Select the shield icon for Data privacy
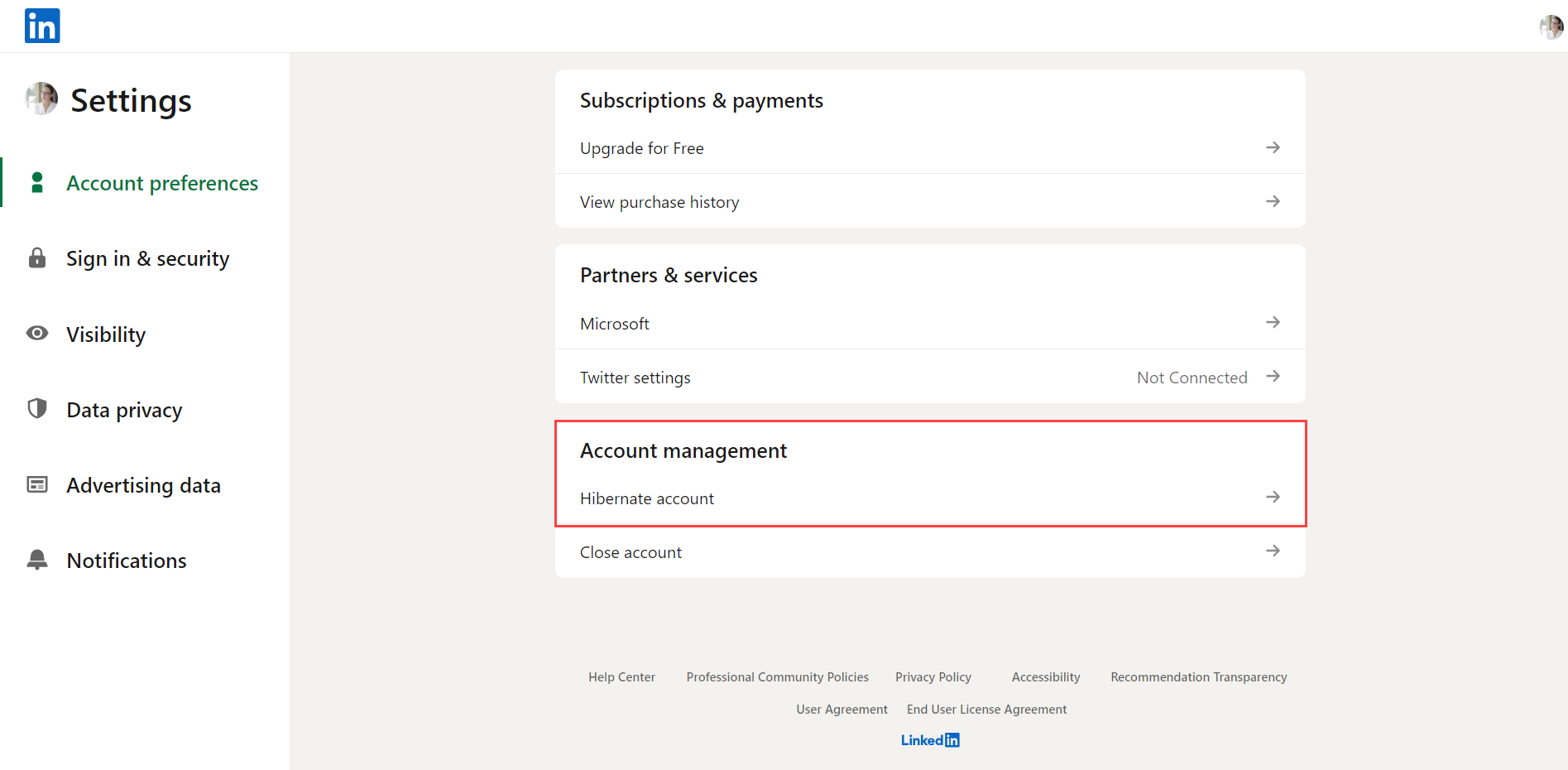Viewport: 1568px width, 770px height. tap(36, 408)
